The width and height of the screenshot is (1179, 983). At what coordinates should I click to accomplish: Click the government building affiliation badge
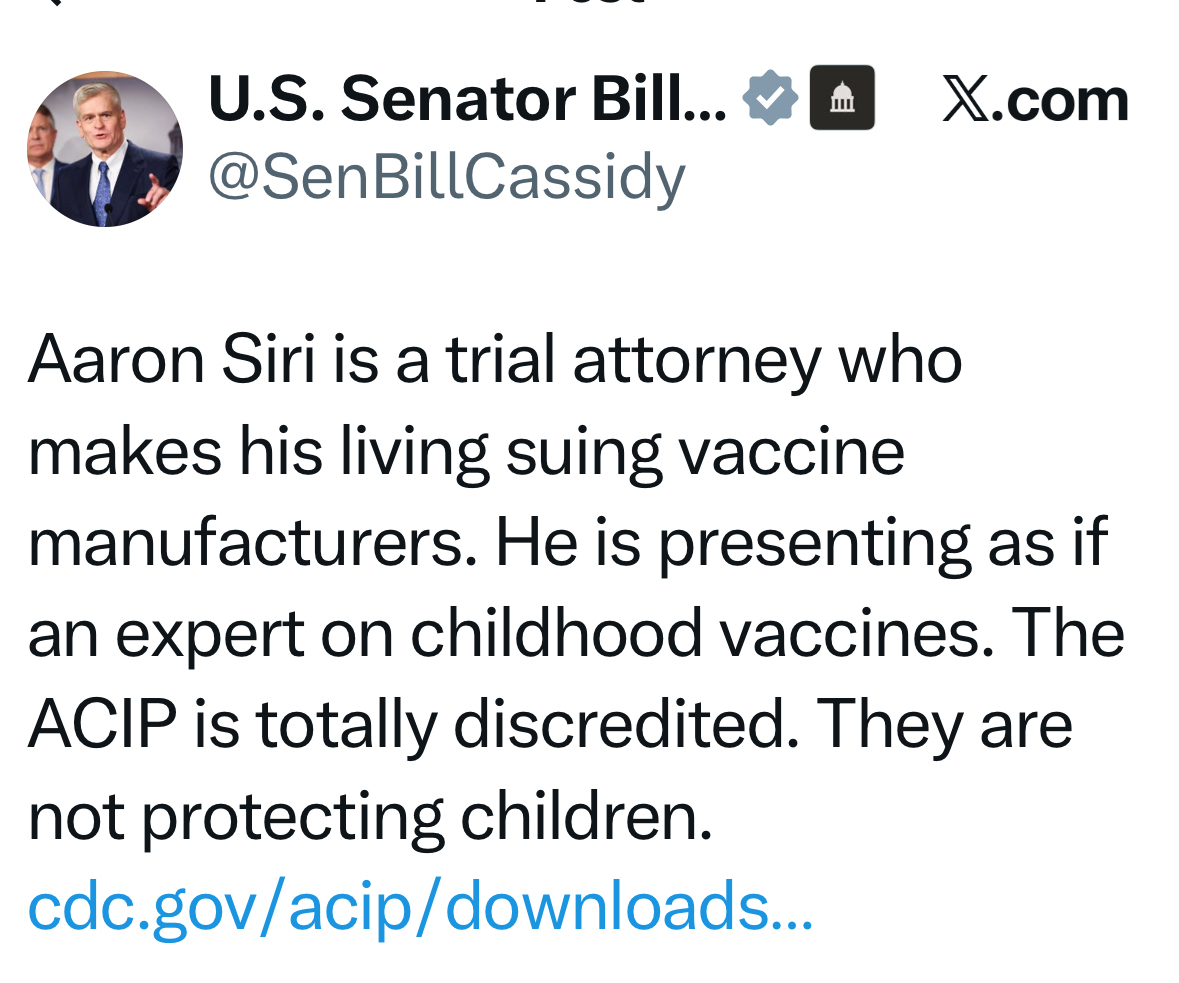click(x=842, y=98)
